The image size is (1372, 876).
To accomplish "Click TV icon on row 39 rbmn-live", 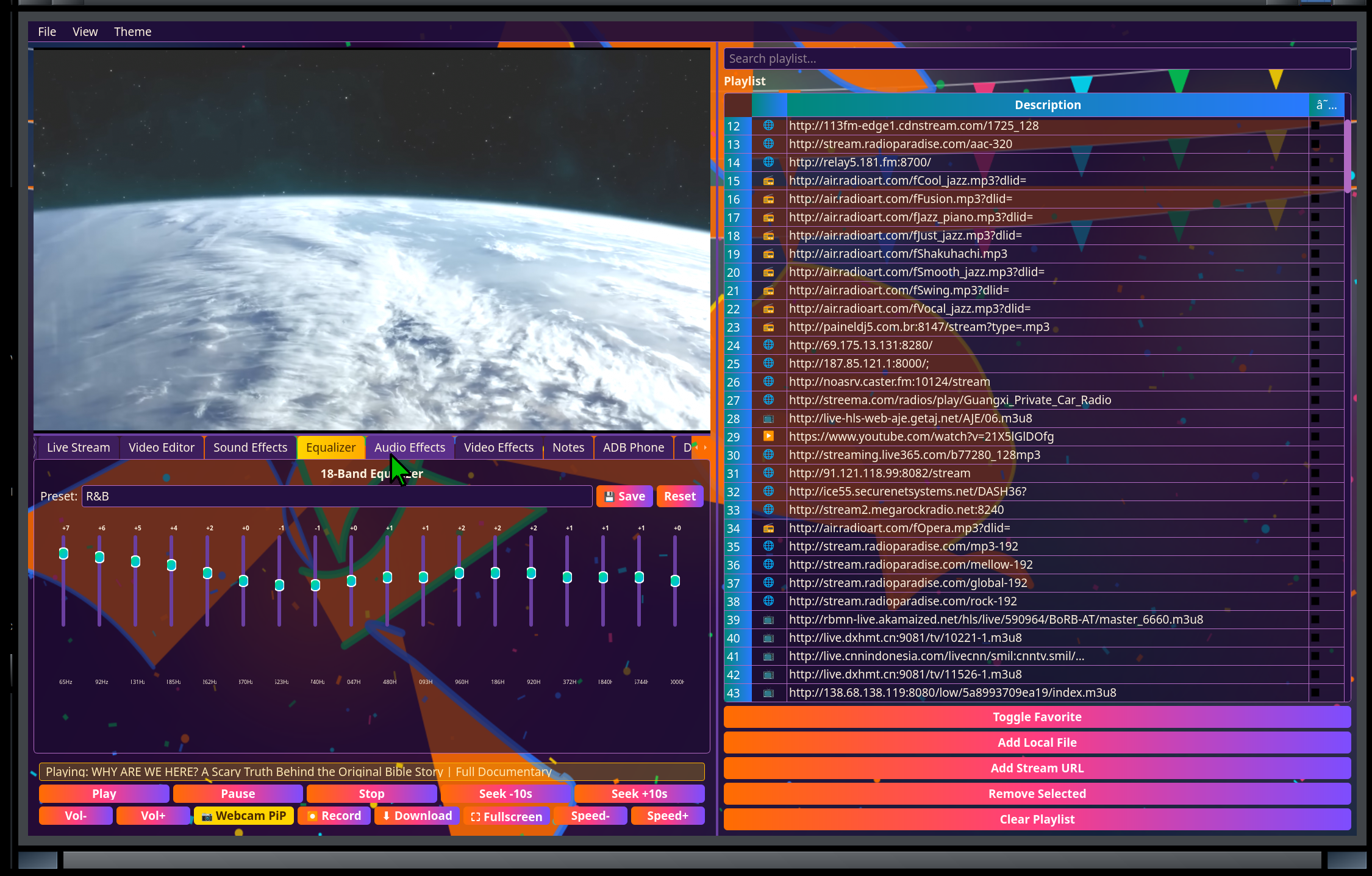I will pyautogui.click(x=768, y=619).
